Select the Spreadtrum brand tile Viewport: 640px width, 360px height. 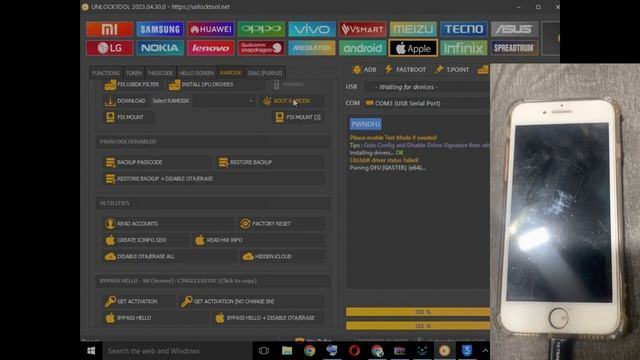click(514, 48)
